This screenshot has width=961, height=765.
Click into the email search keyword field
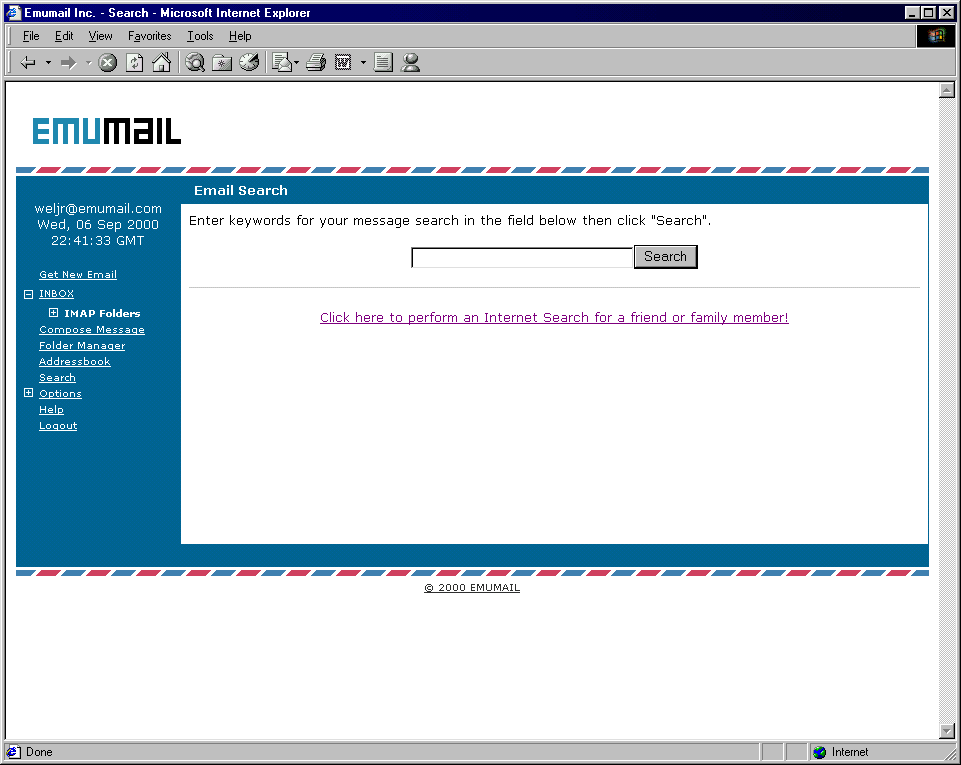522,258
